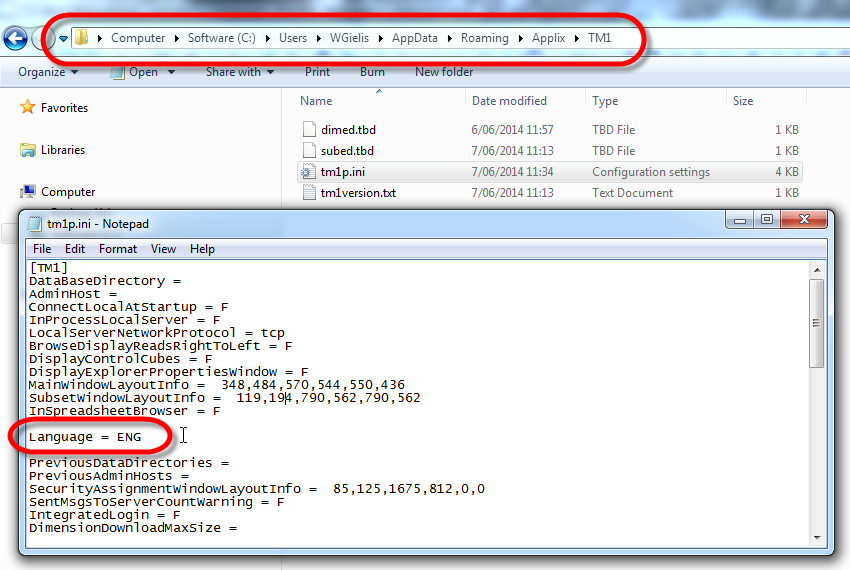Click the Print toolbar button
The height and width of the screenshot is (570, 850).
coord(317,72)
